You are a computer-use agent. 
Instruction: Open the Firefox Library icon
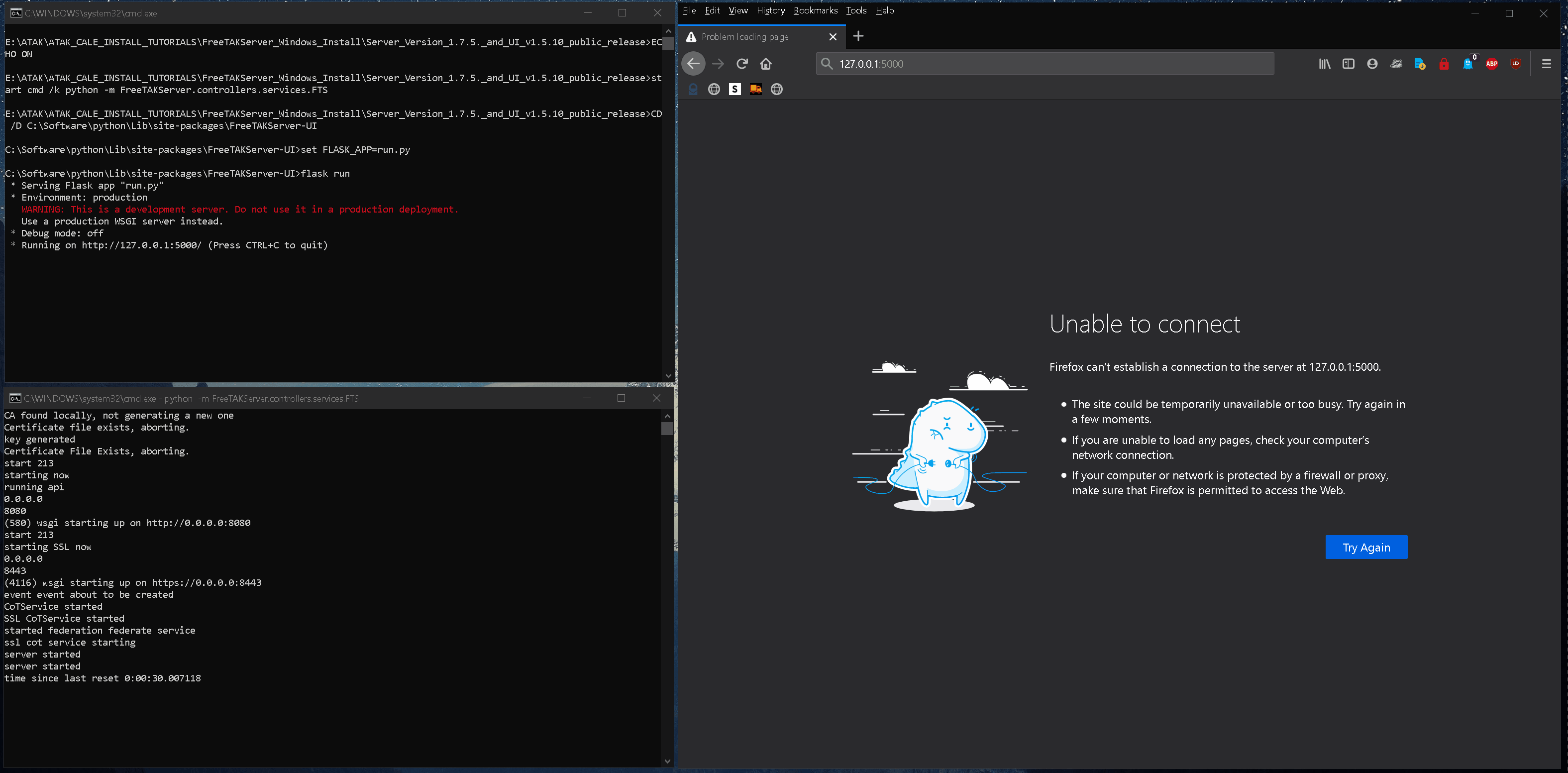click(1325, 64)
